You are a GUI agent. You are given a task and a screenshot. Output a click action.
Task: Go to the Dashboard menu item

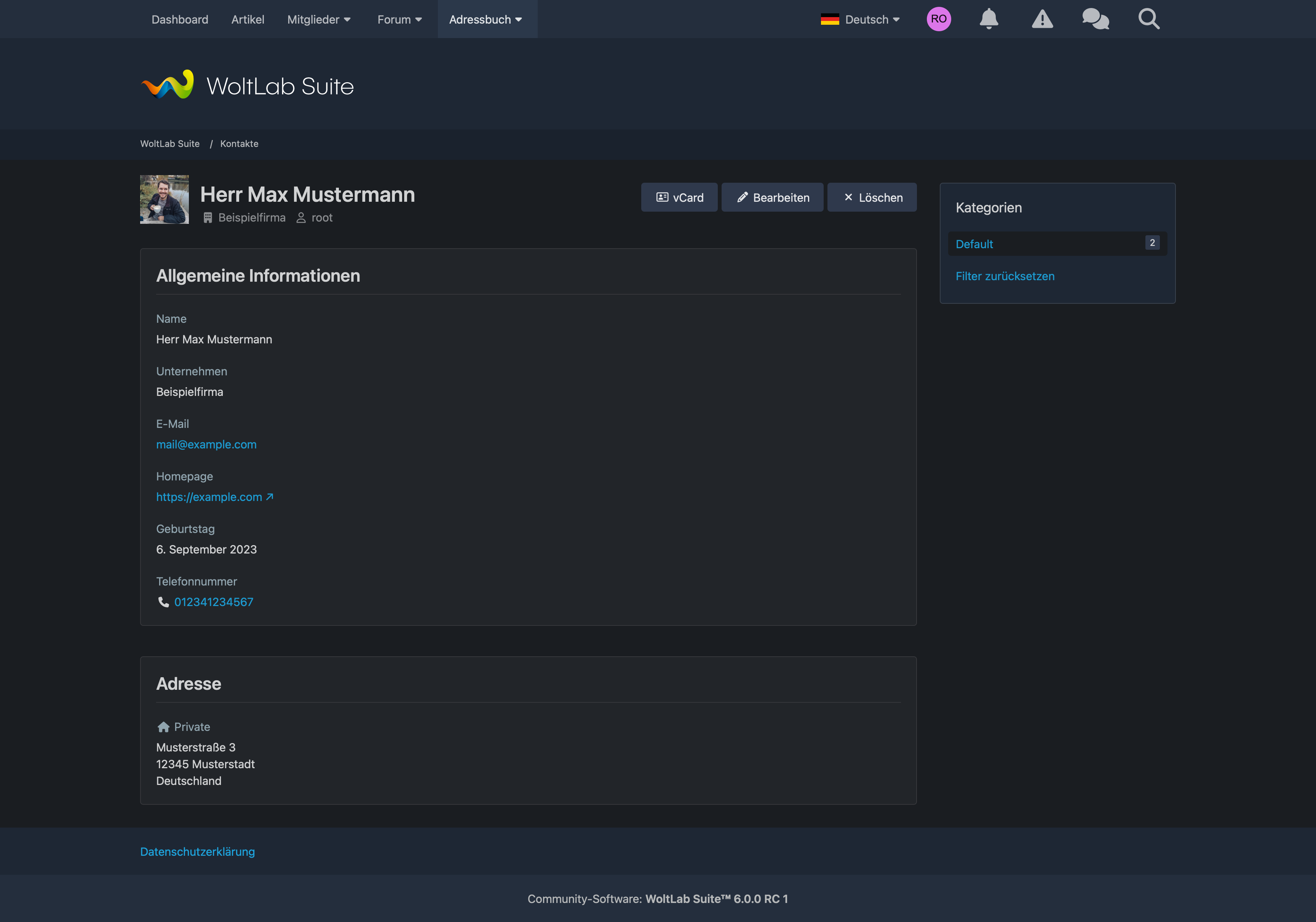coord(180,19)
